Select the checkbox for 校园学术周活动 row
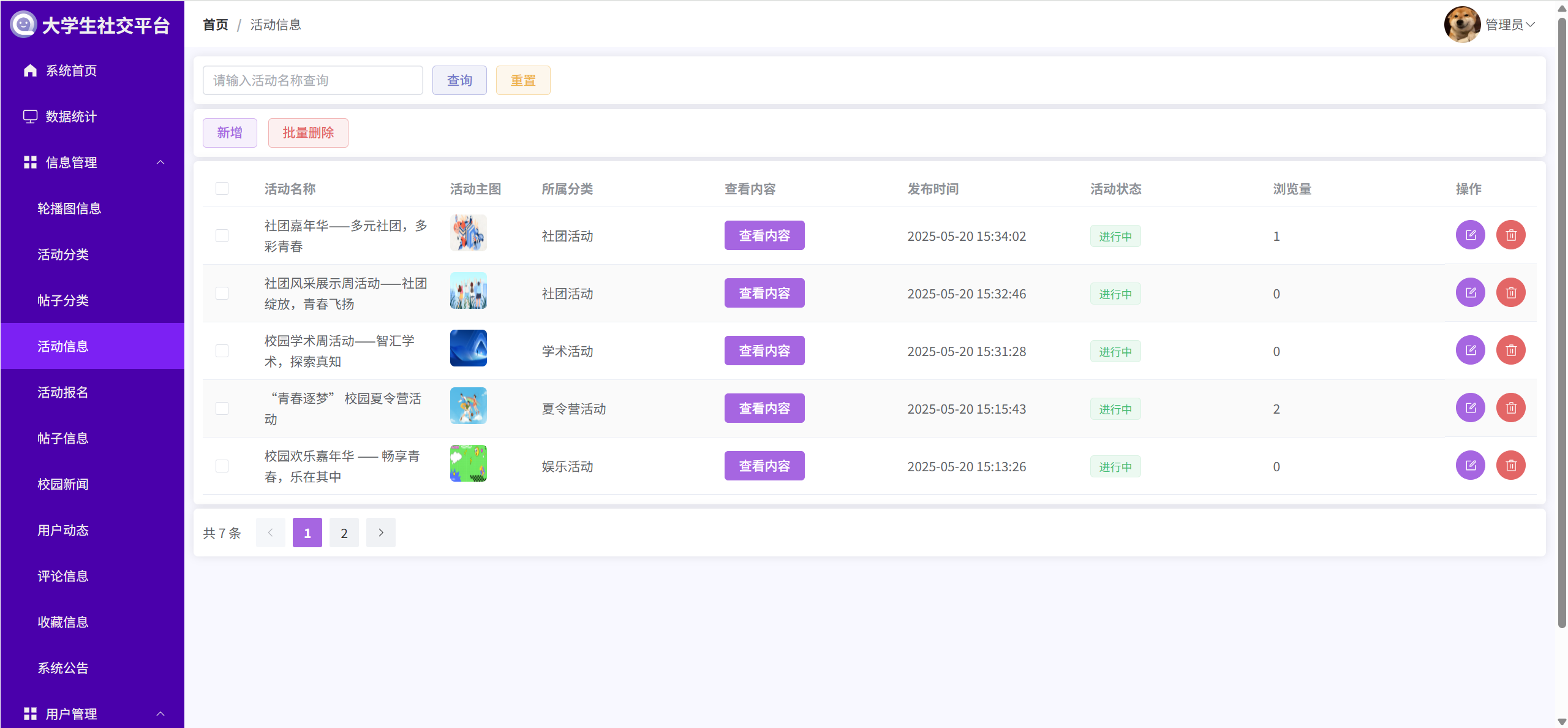 [222, 351]
